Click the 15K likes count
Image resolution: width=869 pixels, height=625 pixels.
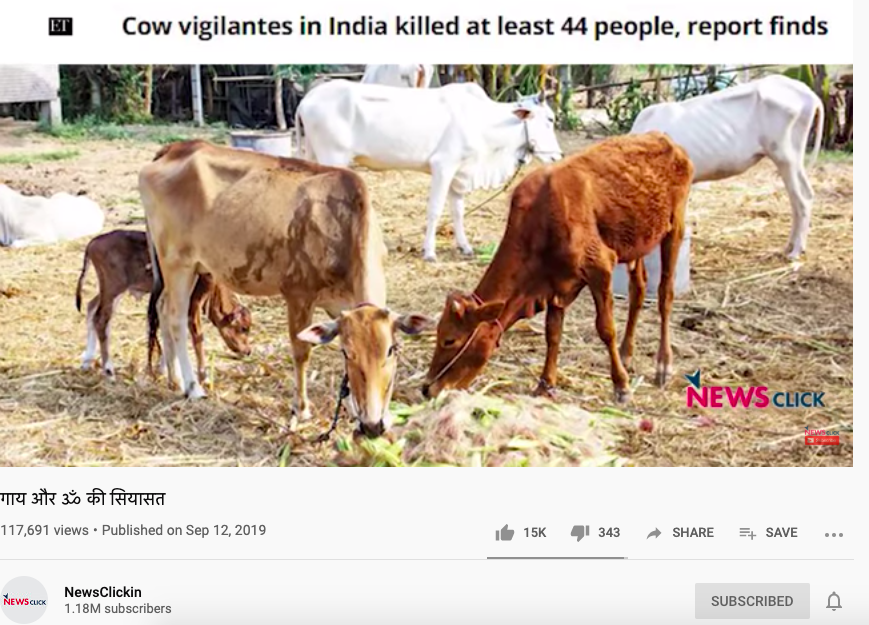[534, 532]
